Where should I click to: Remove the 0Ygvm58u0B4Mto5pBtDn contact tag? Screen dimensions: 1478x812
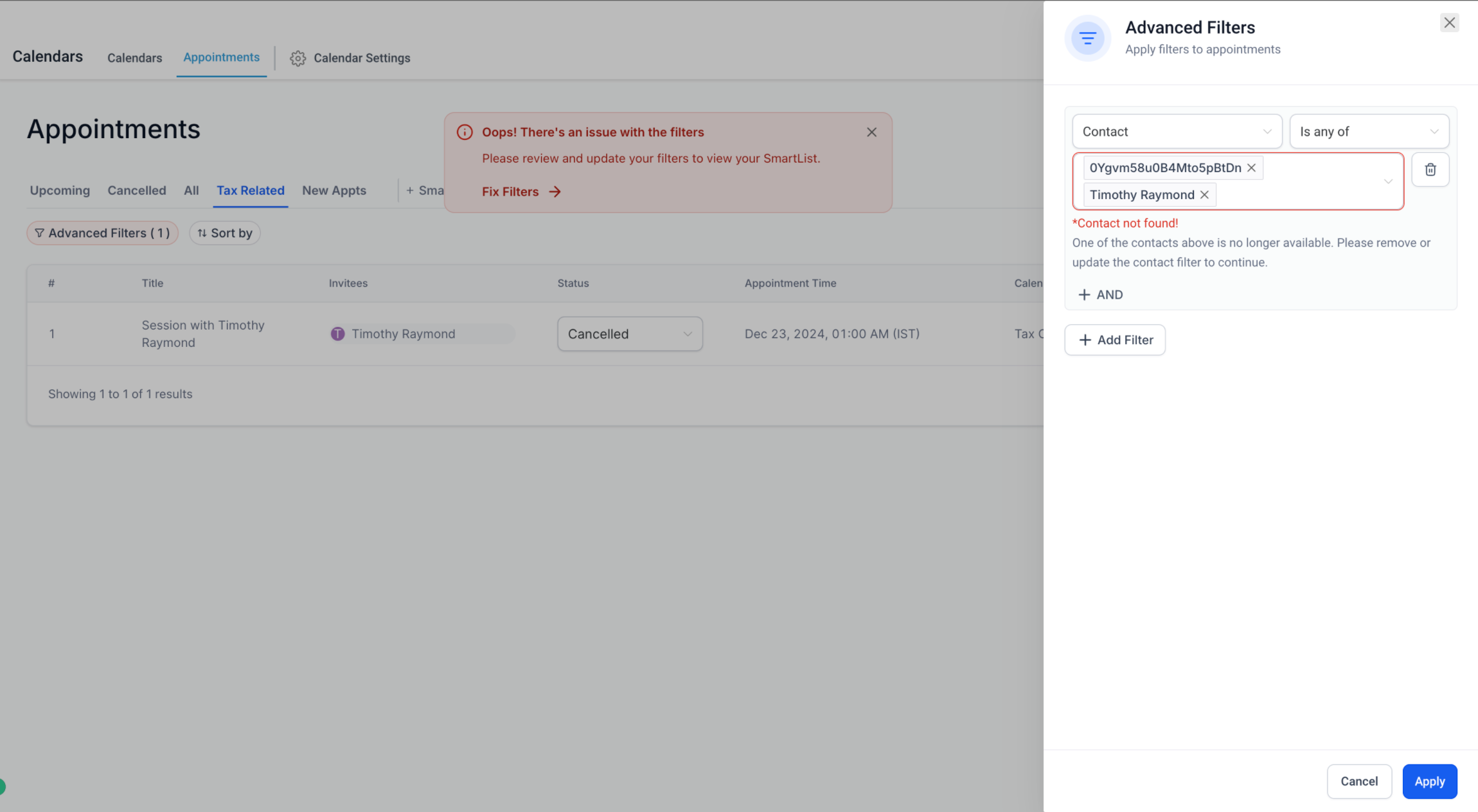(1251, 168)
